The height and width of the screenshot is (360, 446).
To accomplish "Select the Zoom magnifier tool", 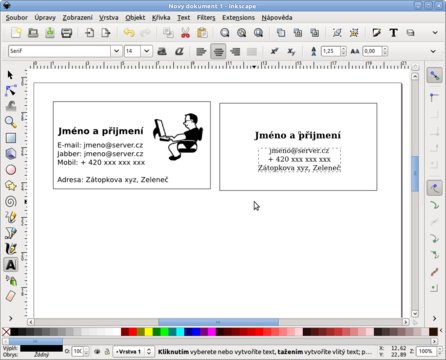I will point(11,122).
